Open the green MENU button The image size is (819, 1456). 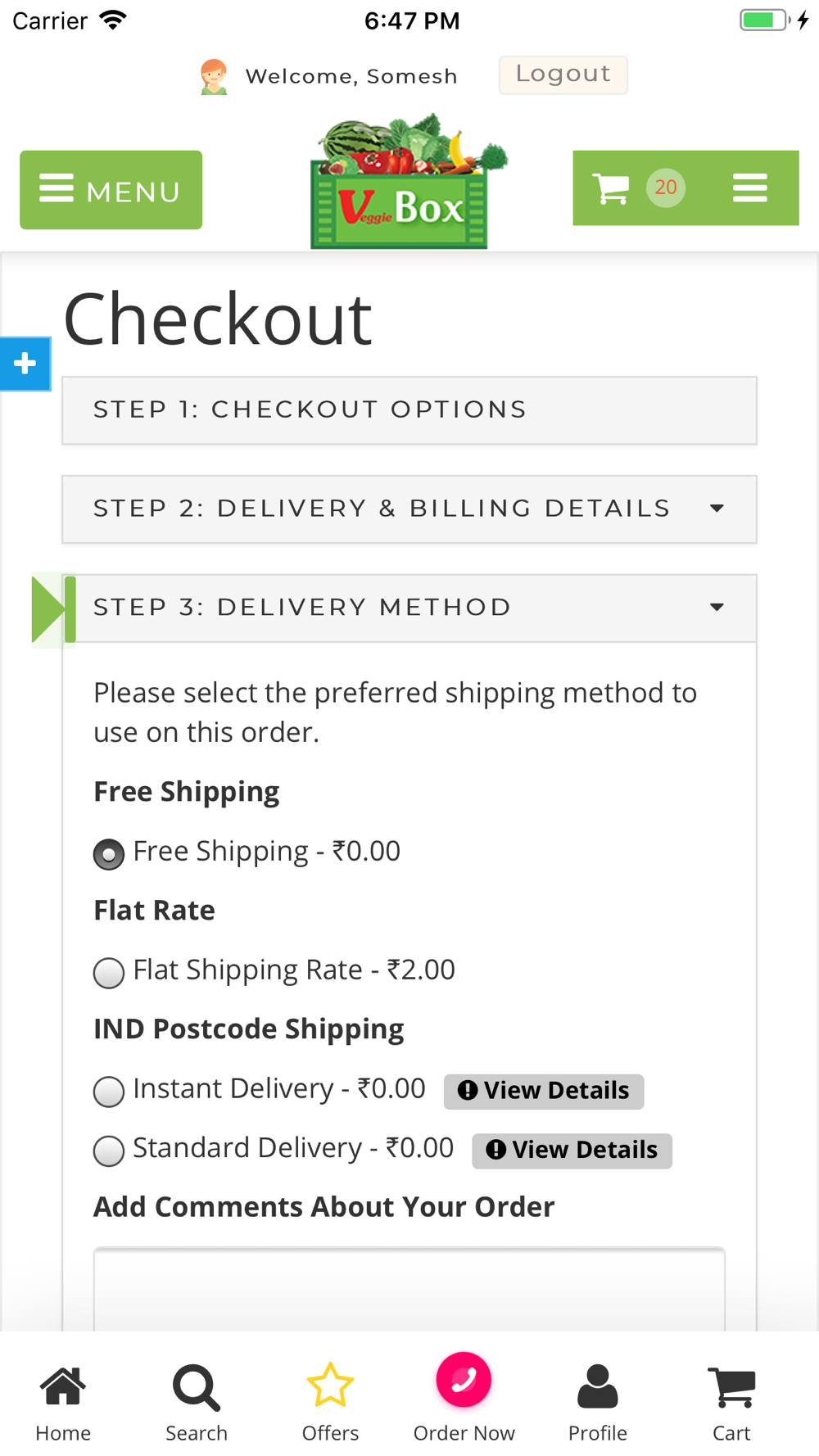point(111,190)
